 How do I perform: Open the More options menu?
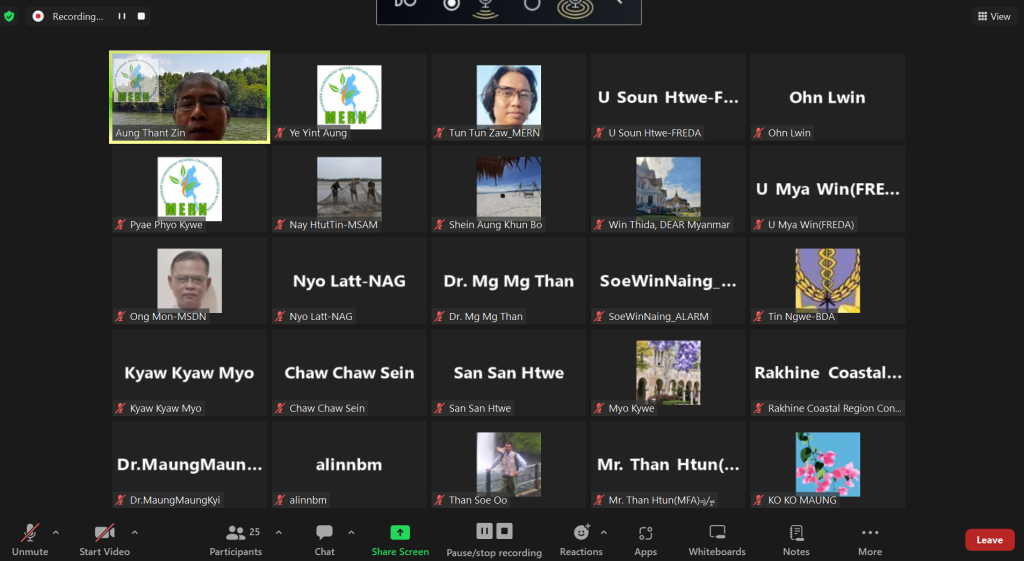coord(870,534)
